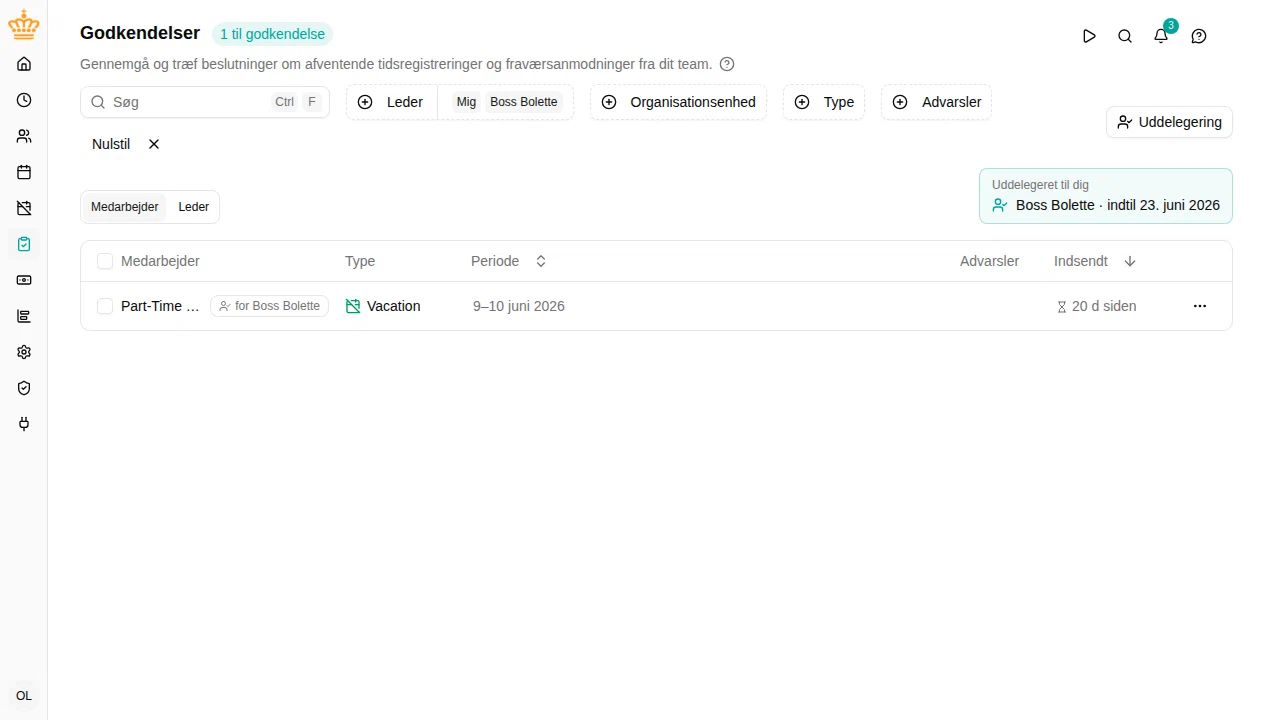The width and height of the screenshot is (1280, 720).
Task: Open the three-dot menu for Vacation row
Action: point(1200,306)
